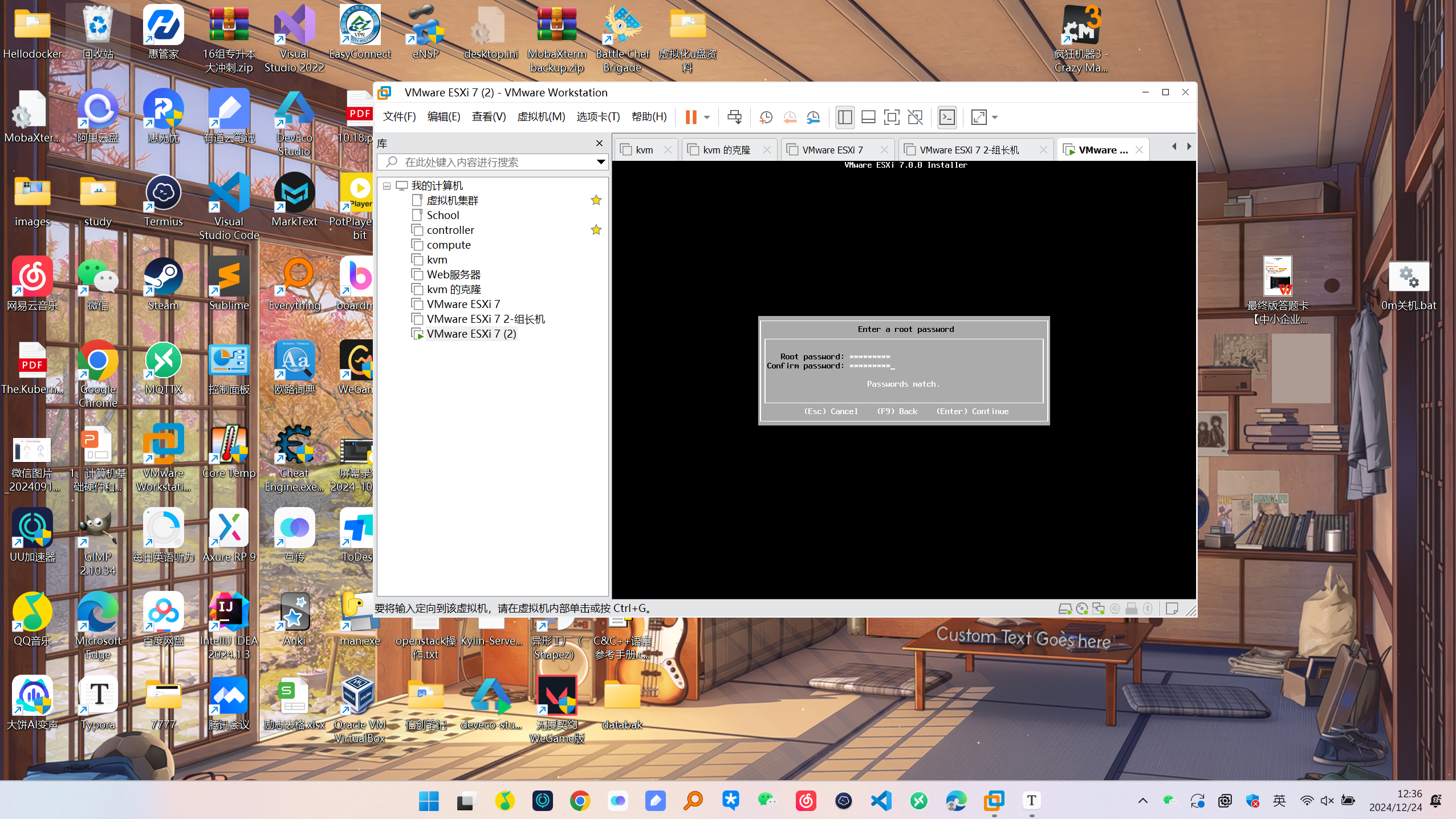Open the Cheat Engine desktop icon
Image resolution: width=1456 pixels, height=819 pixels.
tap(294, 459)
